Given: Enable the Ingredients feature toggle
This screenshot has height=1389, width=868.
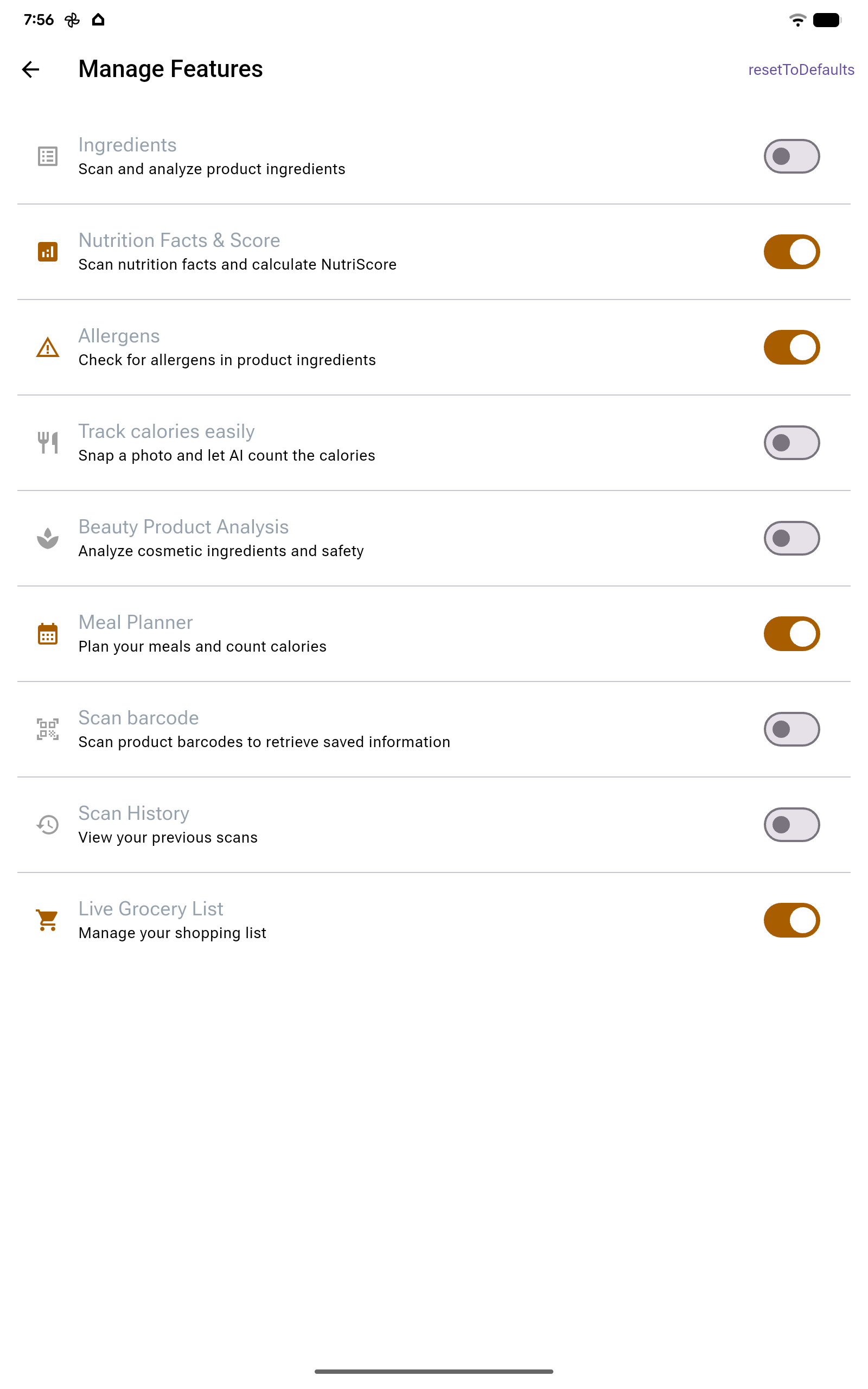Looking at the screenshot, I should (x=792, y=156).
